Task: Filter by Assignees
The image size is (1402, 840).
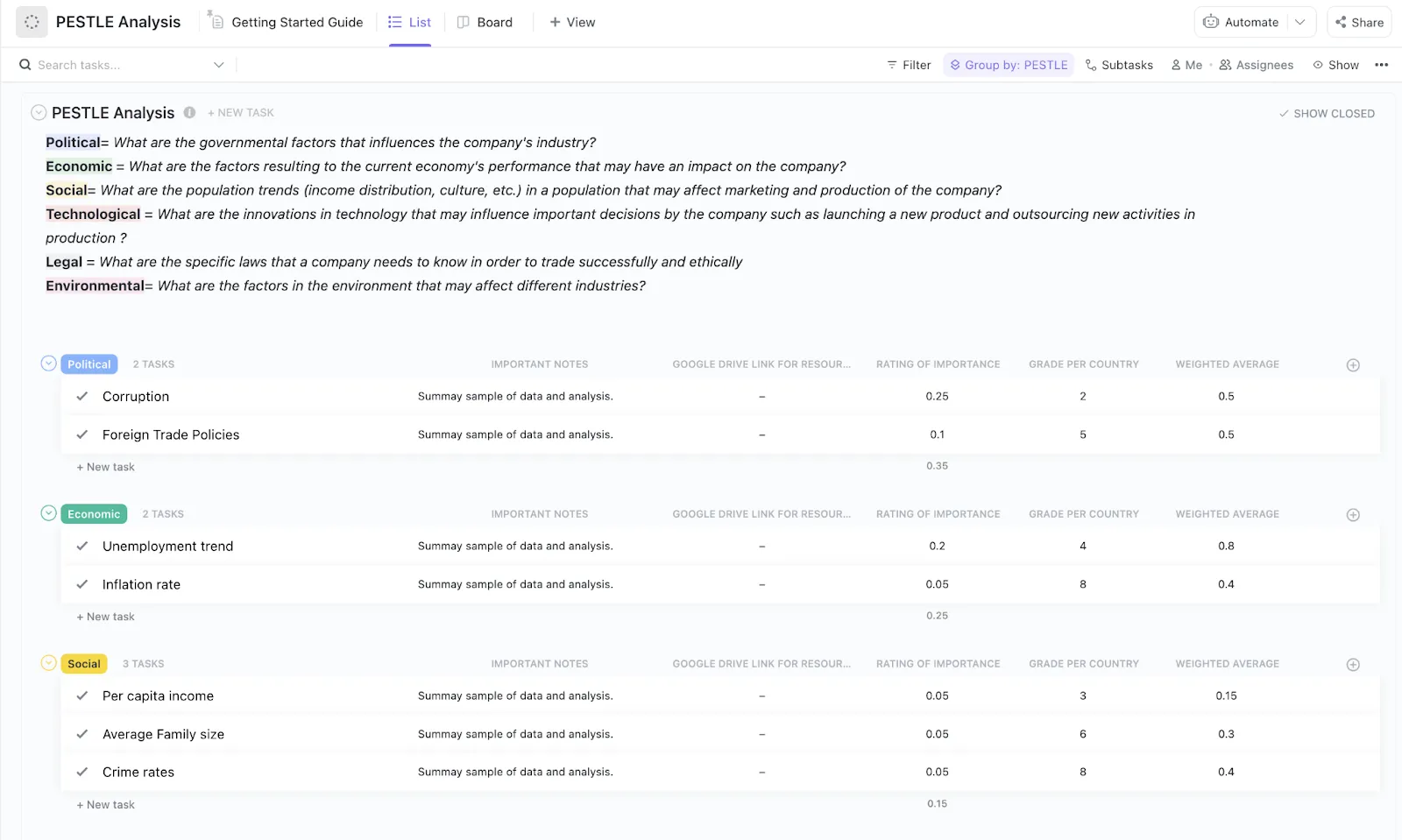Action: click(x=1256, y=65)
